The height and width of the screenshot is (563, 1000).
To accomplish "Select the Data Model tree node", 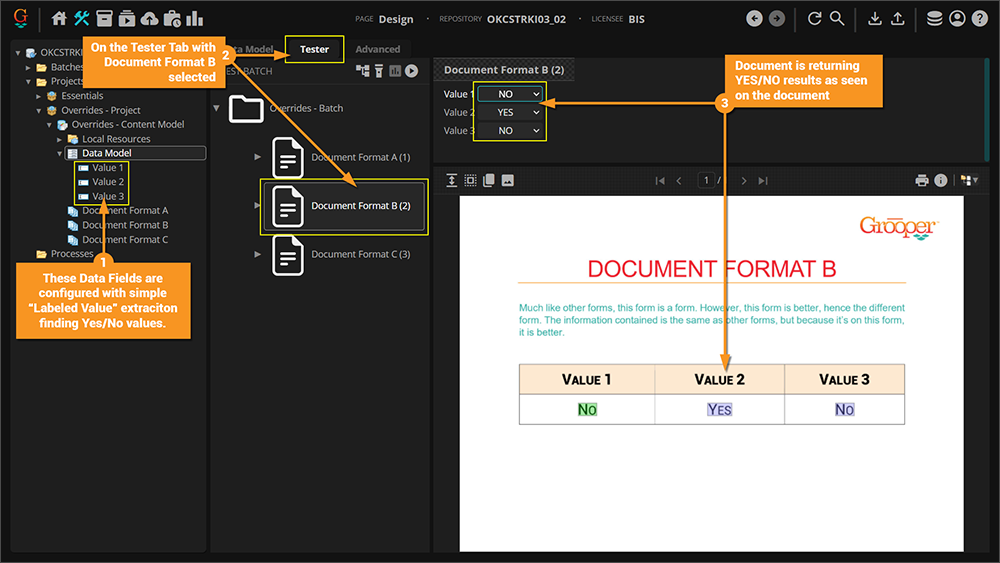I will click(x=135, y=153).
